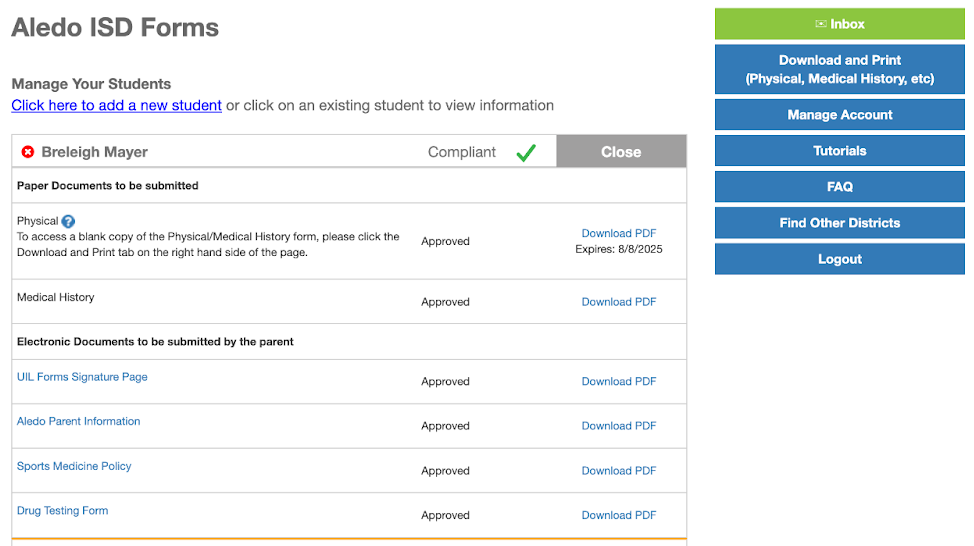
Task: Click the green Compliant checkmark icon
Action: click(526, 153)
